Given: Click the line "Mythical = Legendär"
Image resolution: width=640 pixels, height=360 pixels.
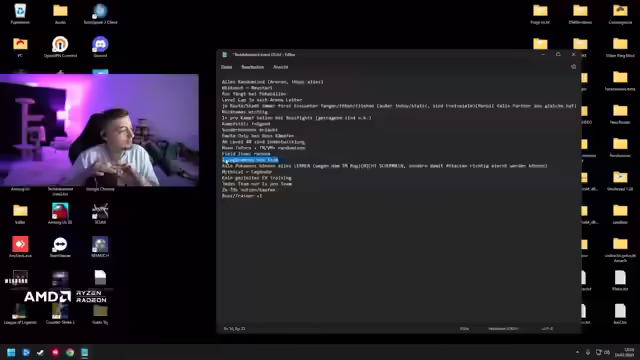Looking at the screenshot, I should 247,172.
